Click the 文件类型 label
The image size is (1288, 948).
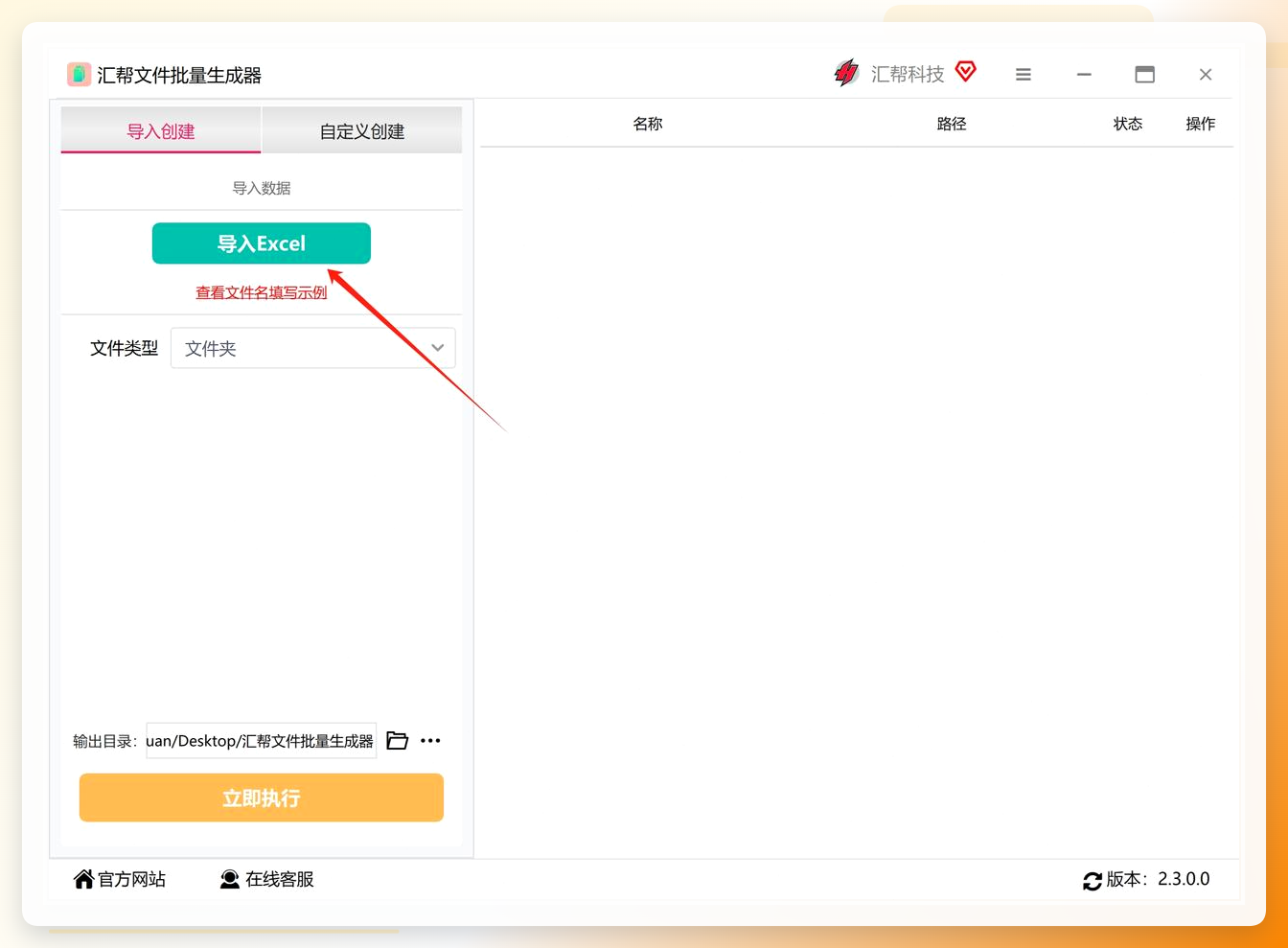point(124,348)
